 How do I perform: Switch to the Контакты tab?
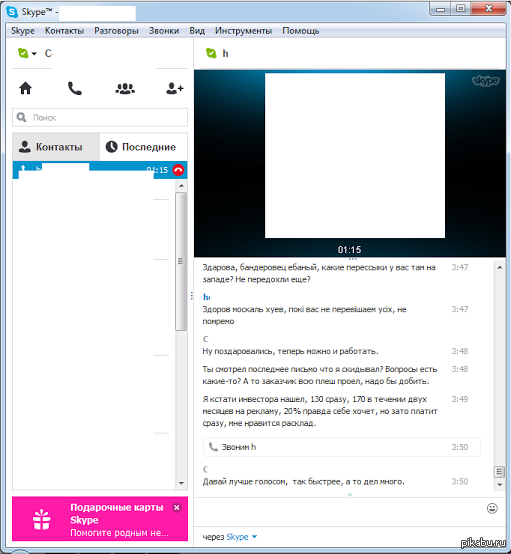[56, 147]
